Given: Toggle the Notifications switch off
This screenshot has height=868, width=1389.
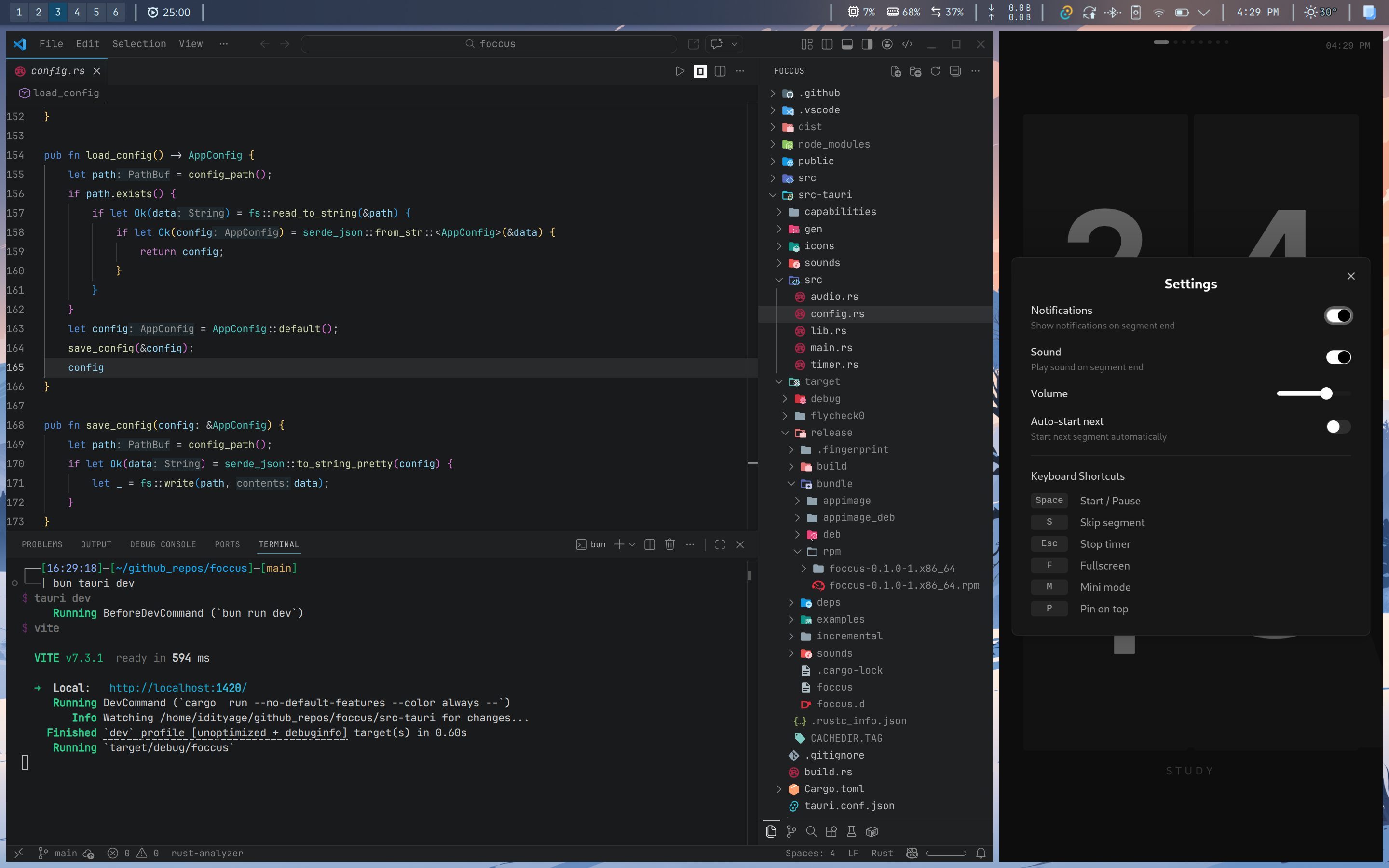Looking at the screenshot, I should pos(1338,316).
